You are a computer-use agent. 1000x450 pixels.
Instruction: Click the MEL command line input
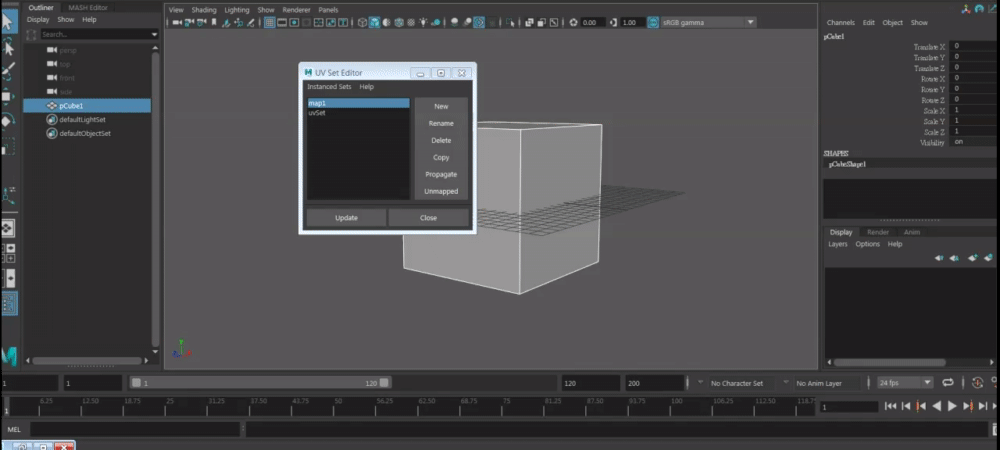pos(135,430)
